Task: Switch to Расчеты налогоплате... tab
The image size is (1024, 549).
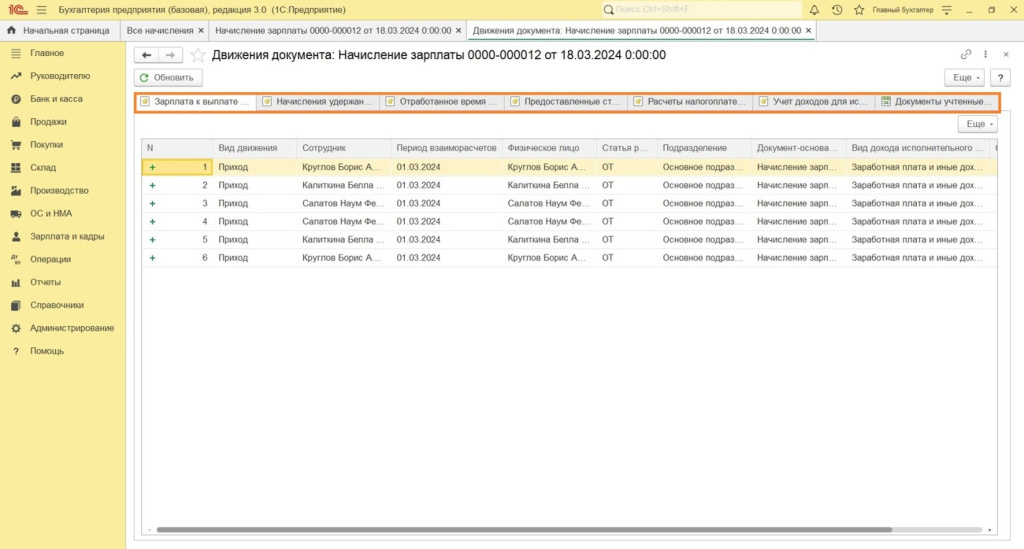Action: 690,101
